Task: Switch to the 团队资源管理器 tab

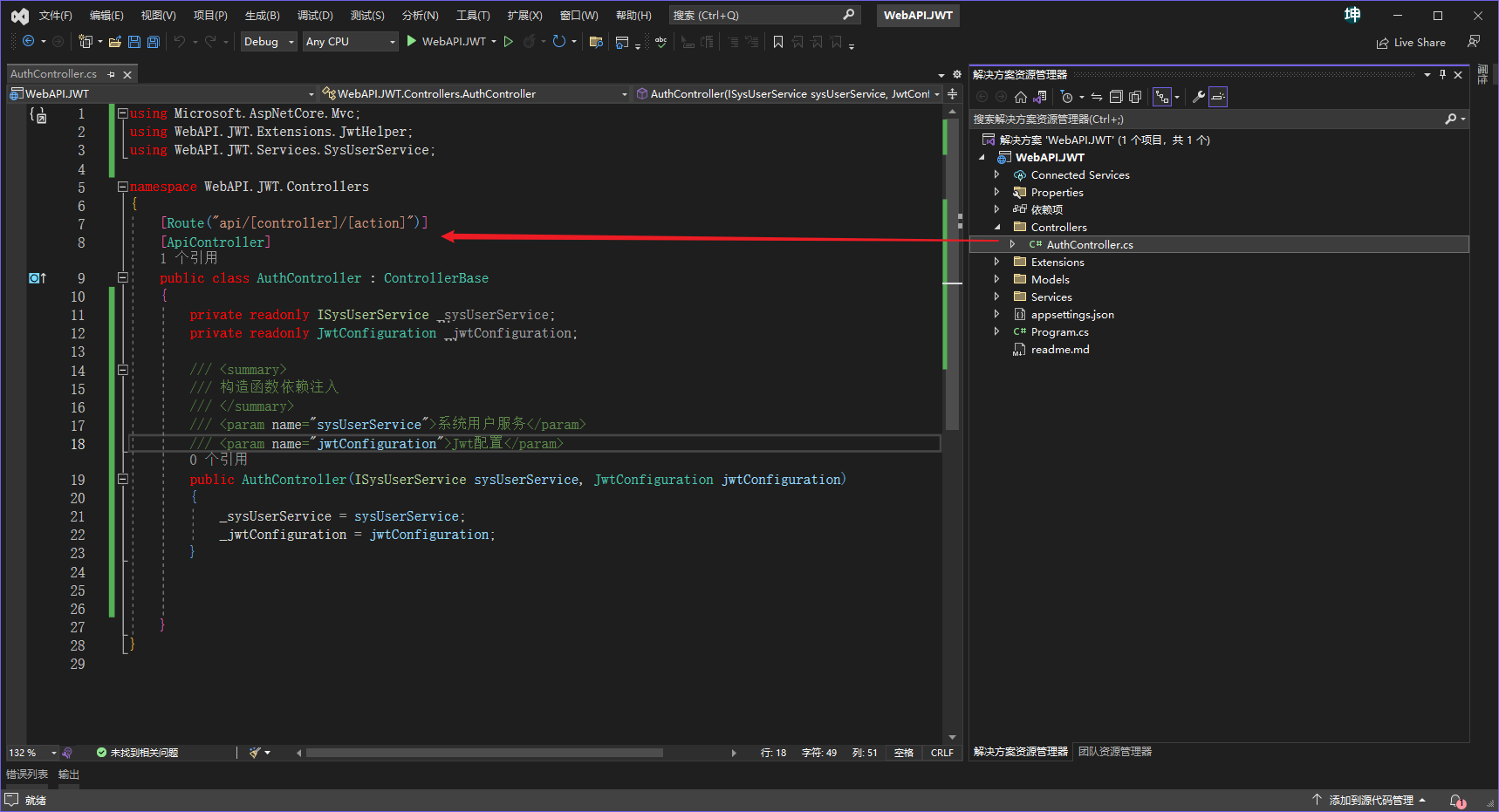Action: [x=1114, y=751]
